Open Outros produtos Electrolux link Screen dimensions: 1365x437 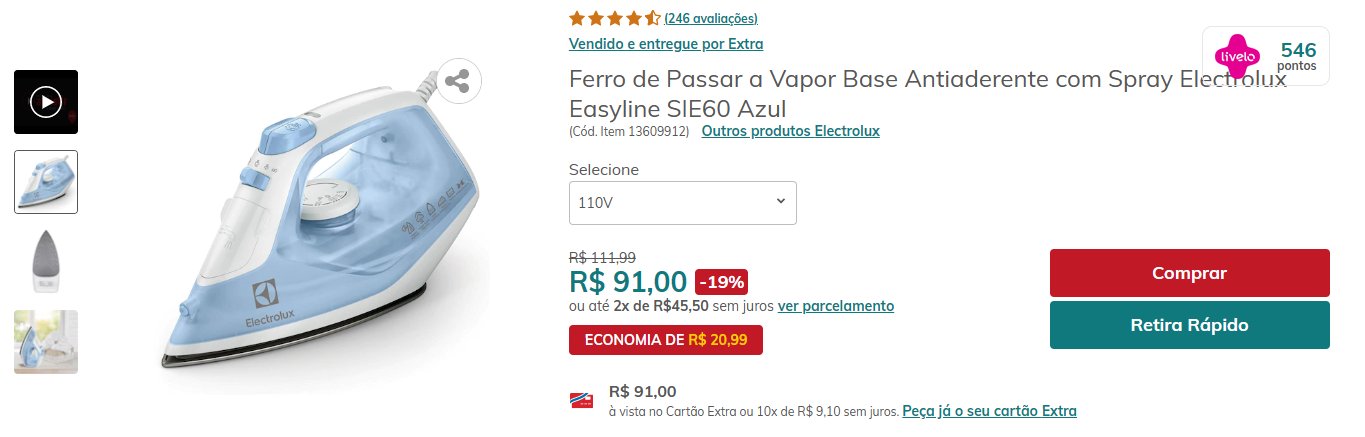pyautogui.click(x=791, y=131)
